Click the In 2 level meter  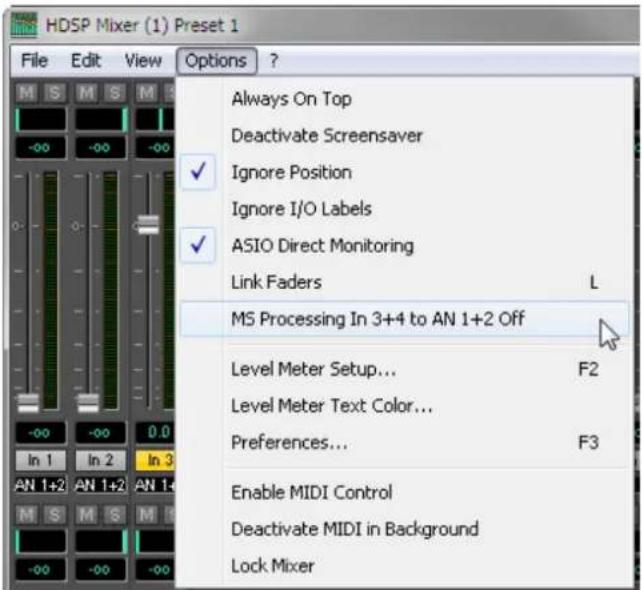pos(111,290)
